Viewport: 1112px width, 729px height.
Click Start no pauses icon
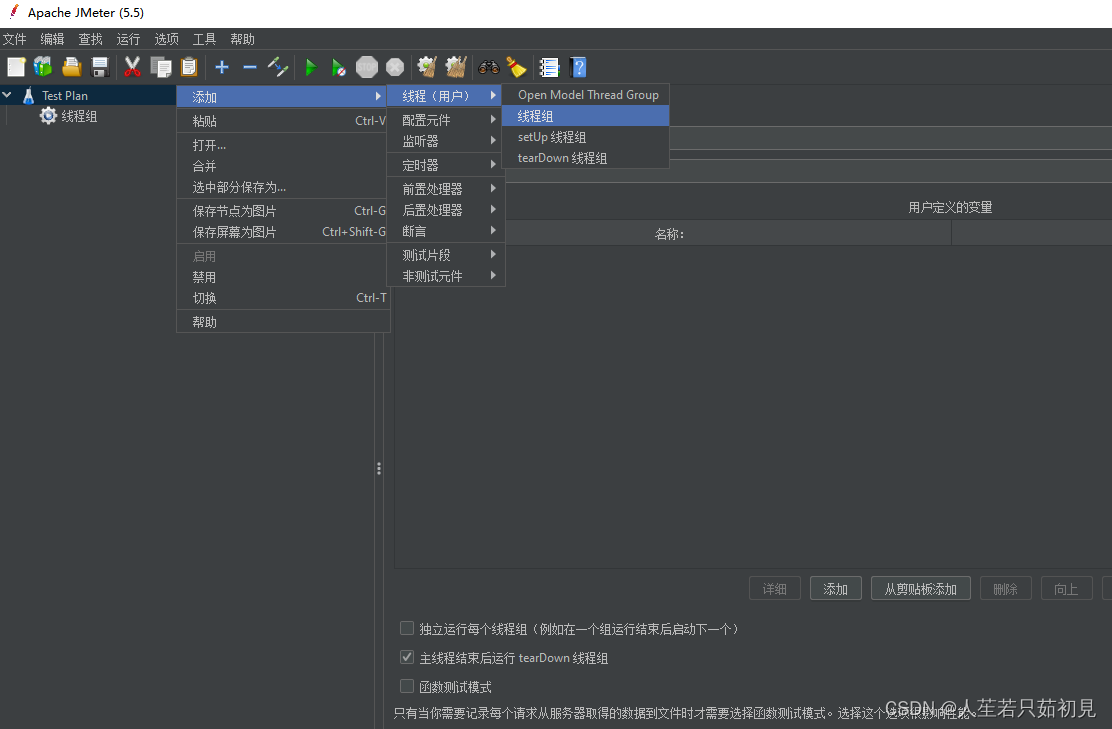tap(338, 67)
